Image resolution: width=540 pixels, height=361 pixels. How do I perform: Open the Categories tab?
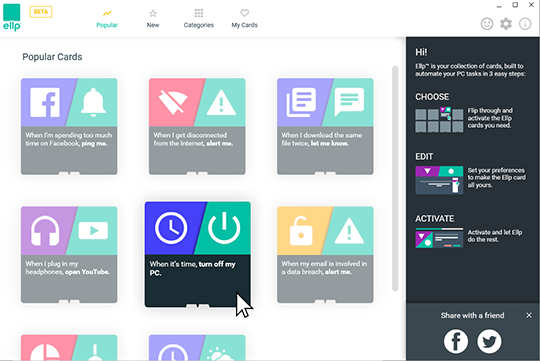pyautogui.click(x=199, y=19)
